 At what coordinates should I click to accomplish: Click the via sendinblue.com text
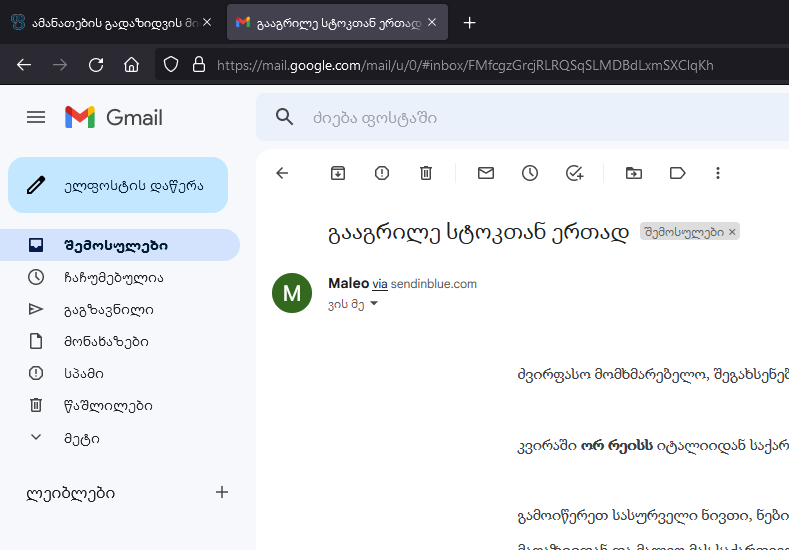click(424, 284)
